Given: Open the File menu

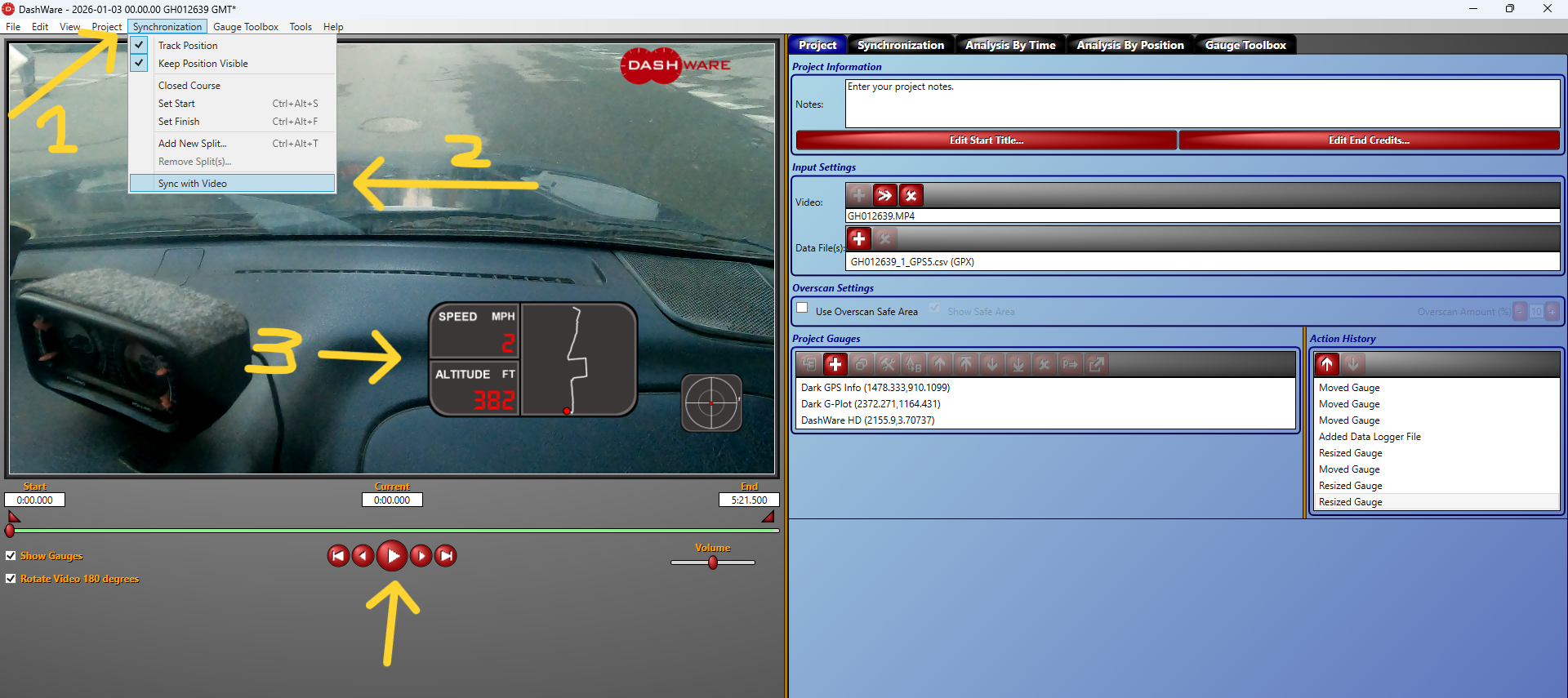Looking at the screenshot, I should pos(13,27).
